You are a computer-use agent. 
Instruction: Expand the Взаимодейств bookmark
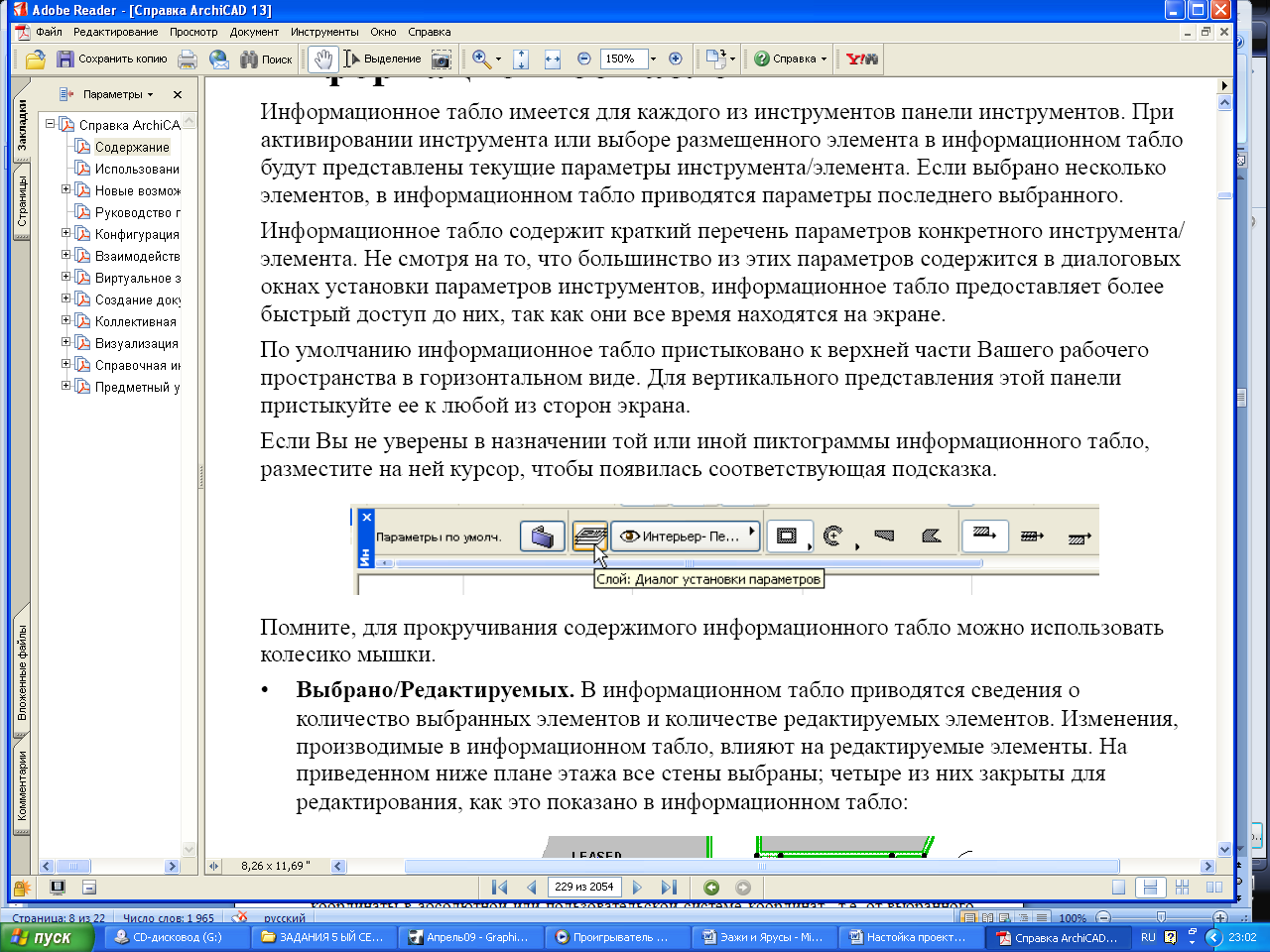click(66, 255)
